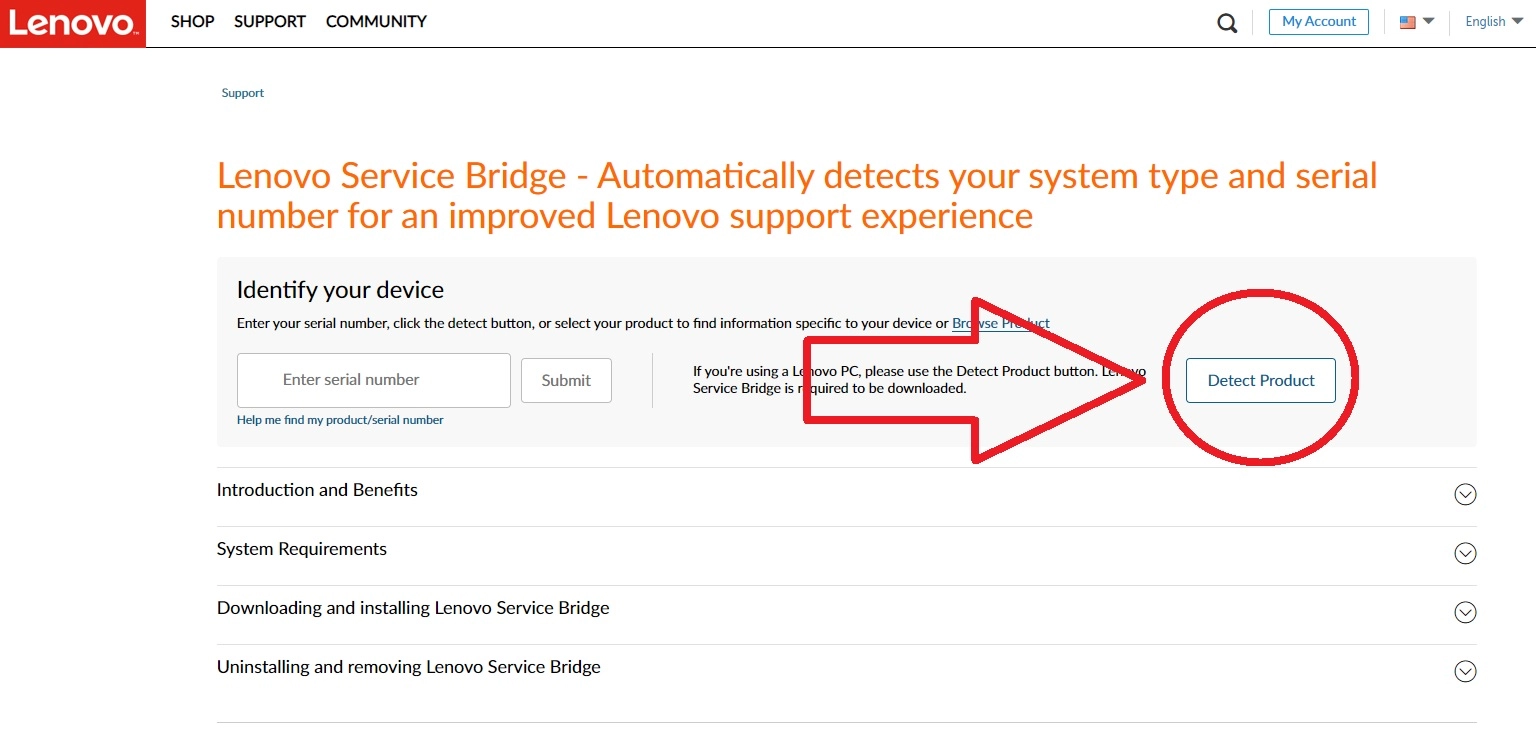Click the My Account button

[x=1319, y=22]
